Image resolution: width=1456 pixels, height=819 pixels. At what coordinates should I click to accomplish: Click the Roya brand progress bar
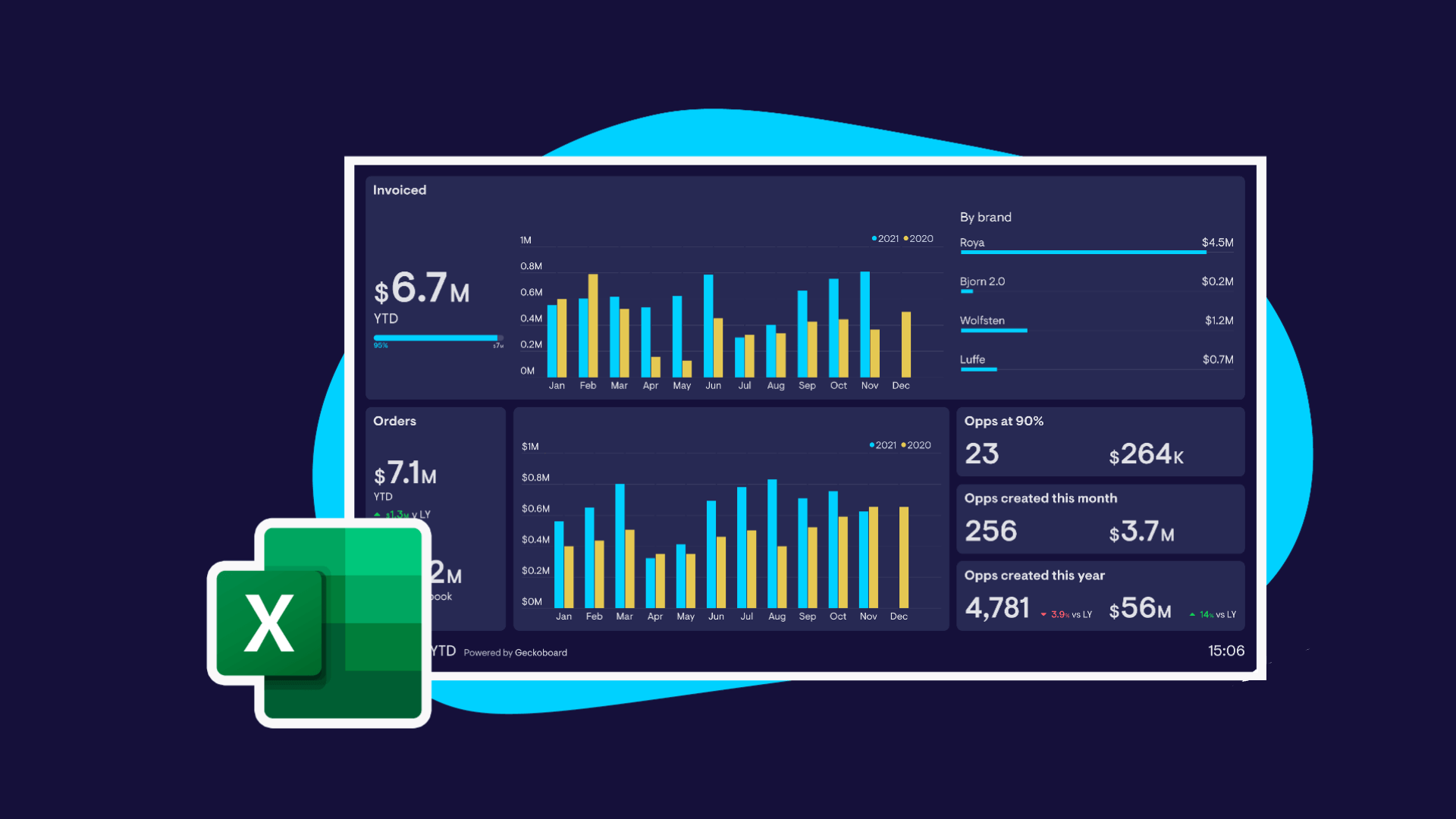(1083, 253)
